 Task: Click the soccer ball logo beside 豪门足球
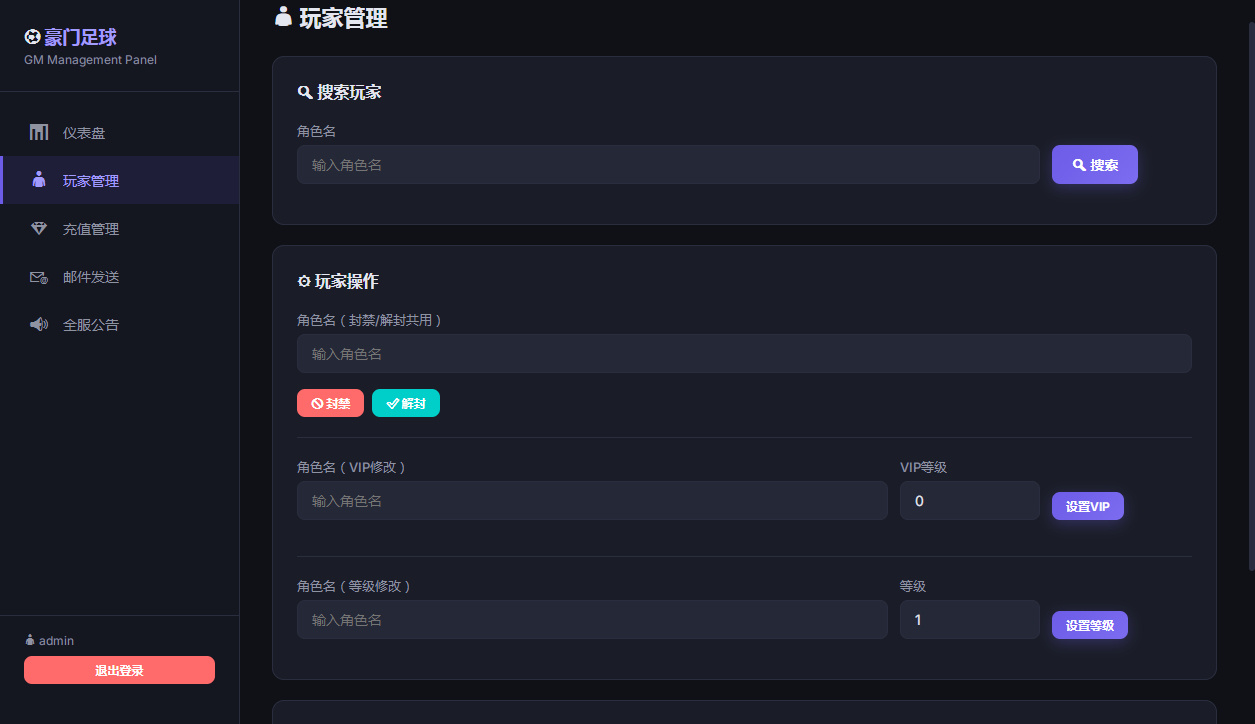33,37
